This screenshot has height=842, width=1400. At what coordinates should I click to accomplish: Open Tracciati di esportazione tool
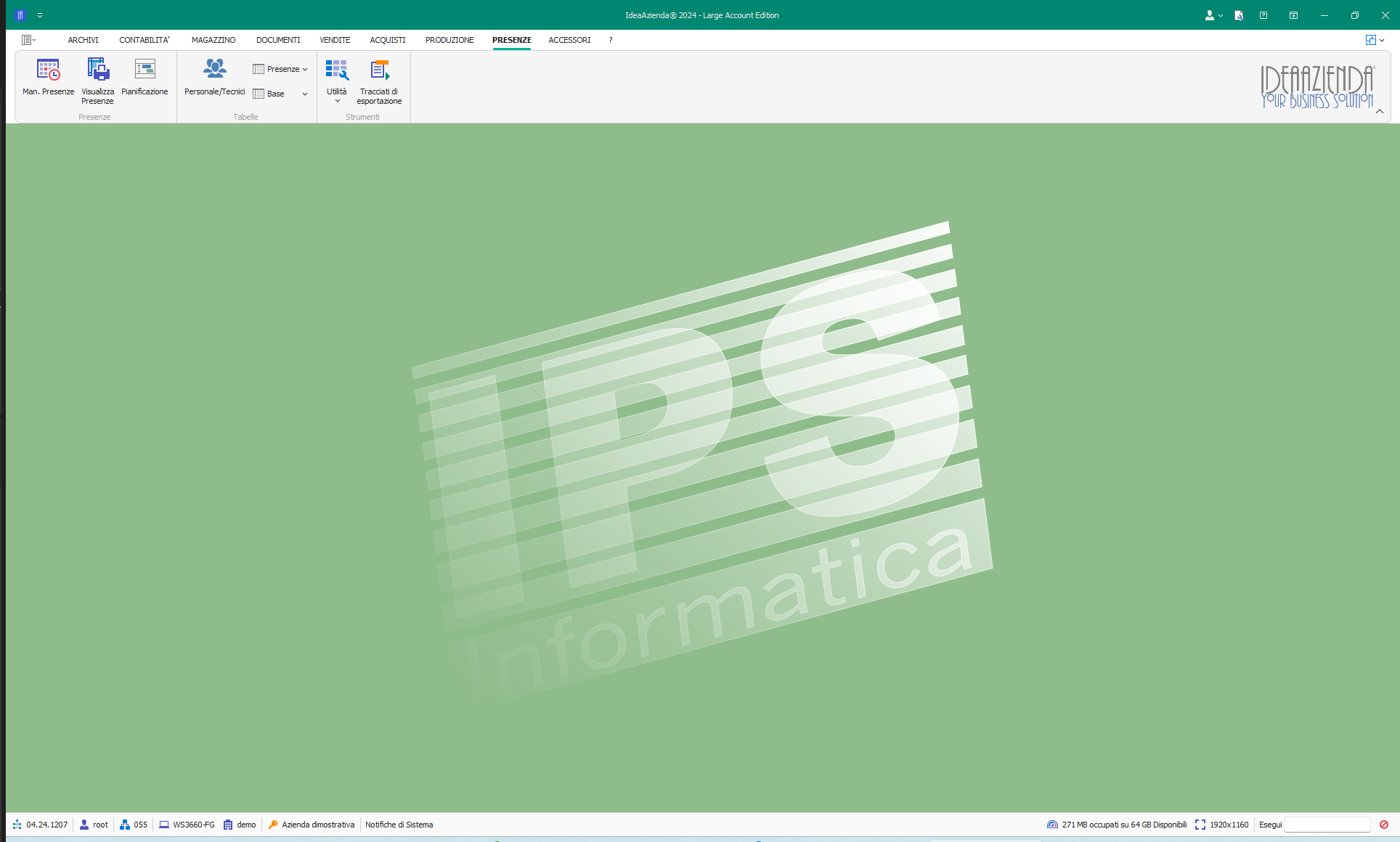point(379,81)
